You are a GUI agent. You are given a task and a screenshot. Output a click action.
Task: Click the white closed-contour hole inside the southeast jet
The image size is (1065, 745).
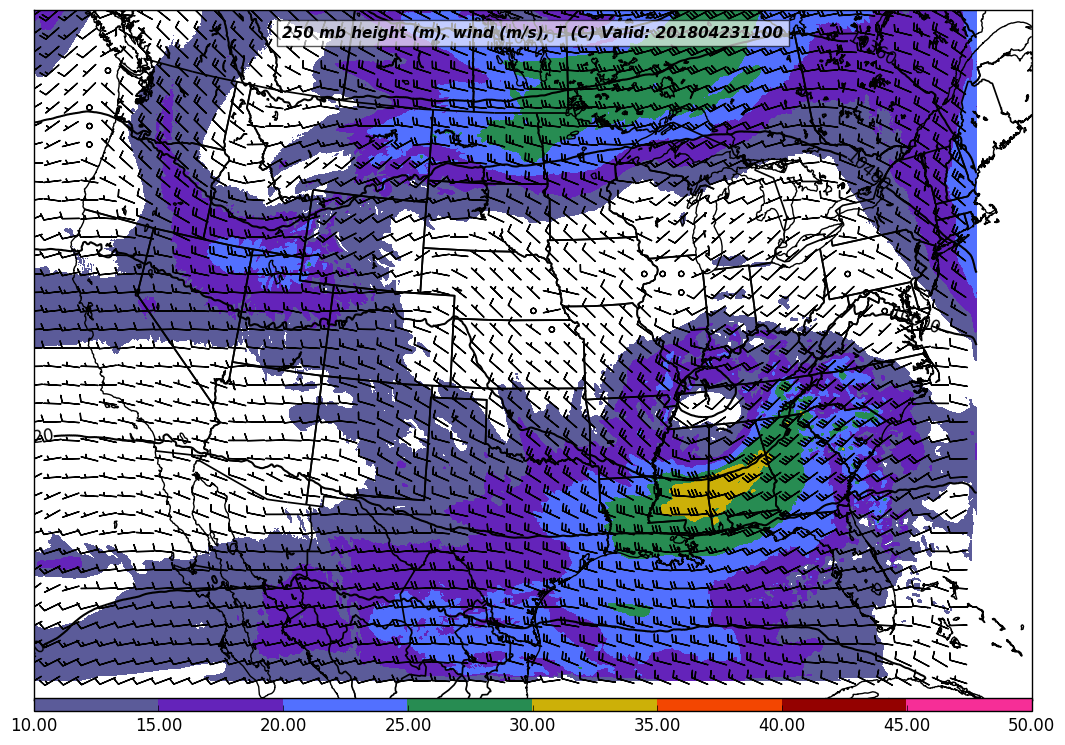(x=708, y=407)
